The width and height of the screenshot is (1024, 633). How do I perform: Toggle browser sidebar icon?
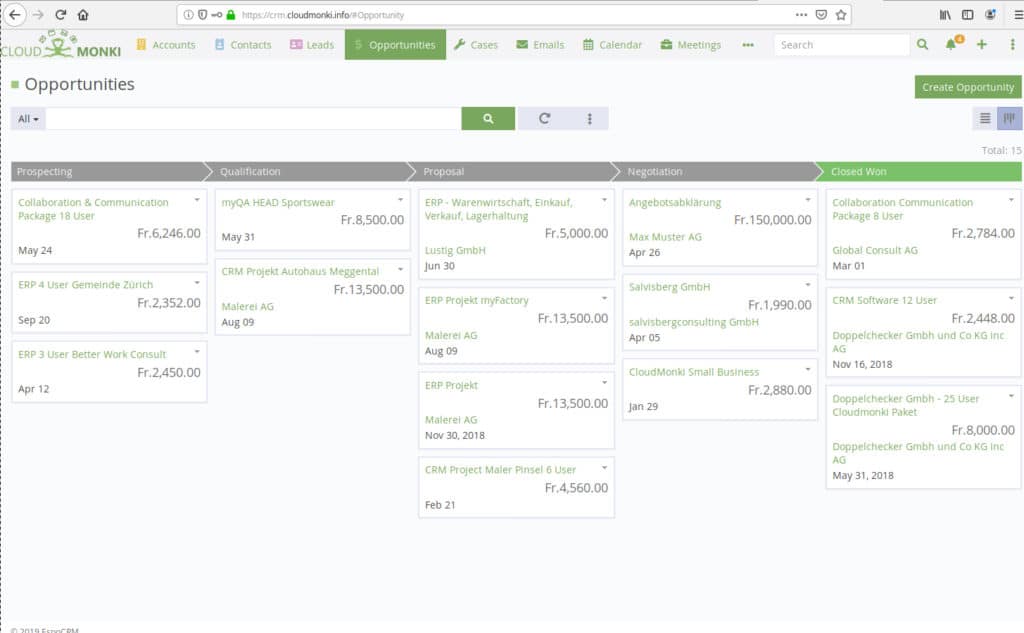coord(968,14)
